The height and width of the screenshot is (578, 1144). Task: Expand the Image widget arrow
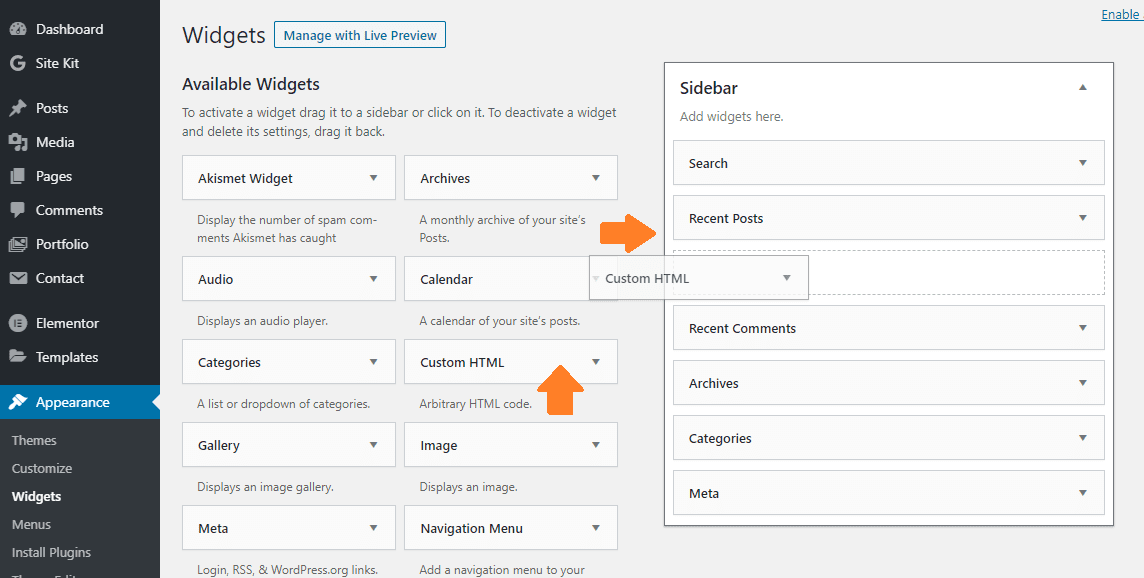596,444
